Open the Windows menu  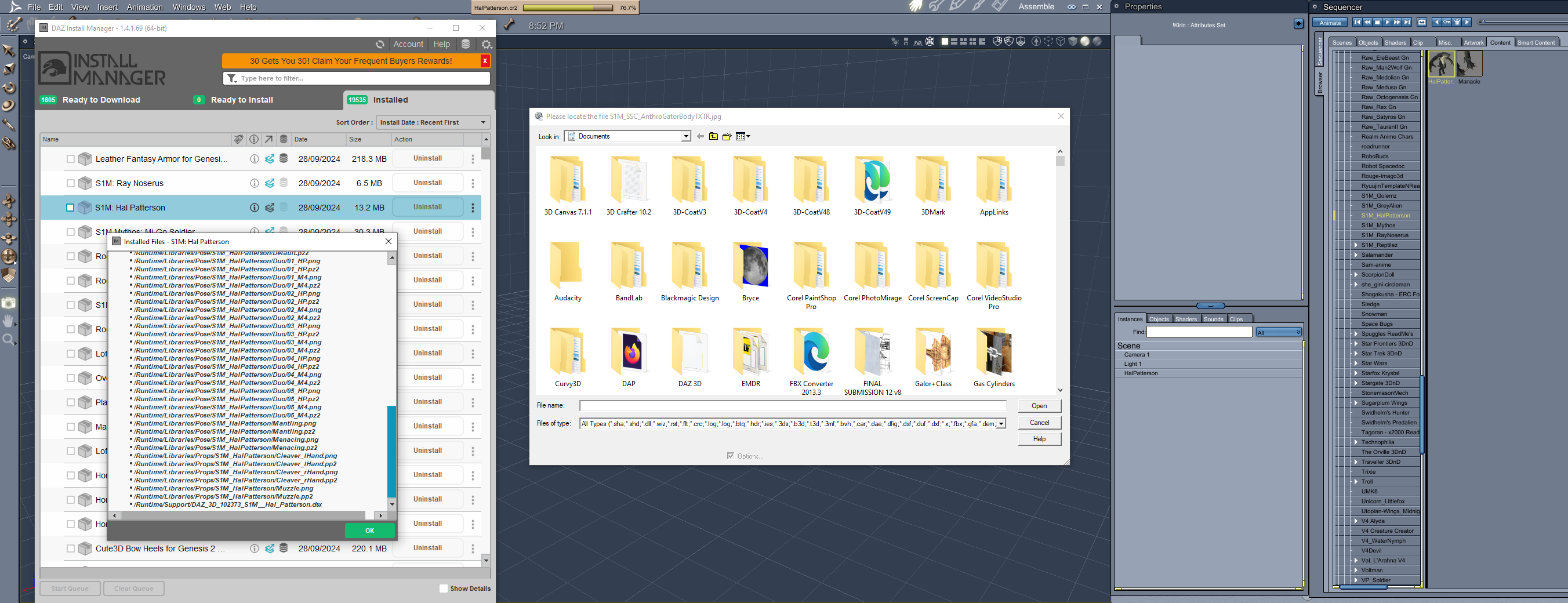(188, 8)
